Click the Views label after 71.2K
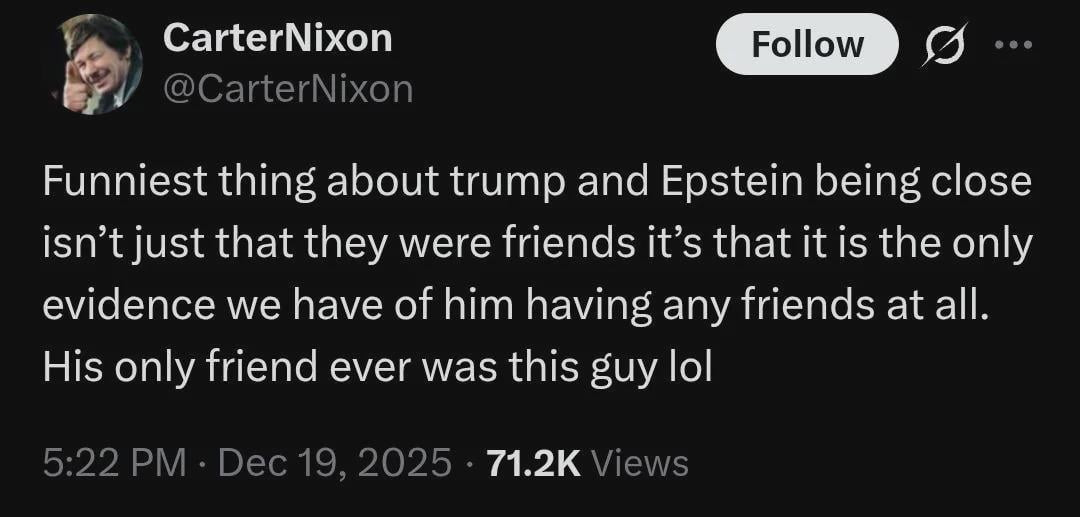 click(640, 463)
